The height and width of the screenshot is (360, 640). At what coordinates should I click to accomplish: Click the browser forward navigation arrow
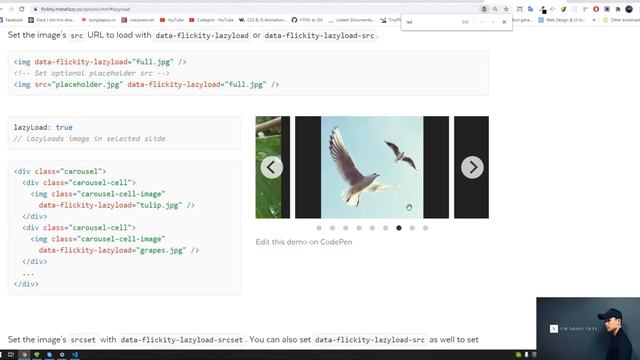(11, 9)
